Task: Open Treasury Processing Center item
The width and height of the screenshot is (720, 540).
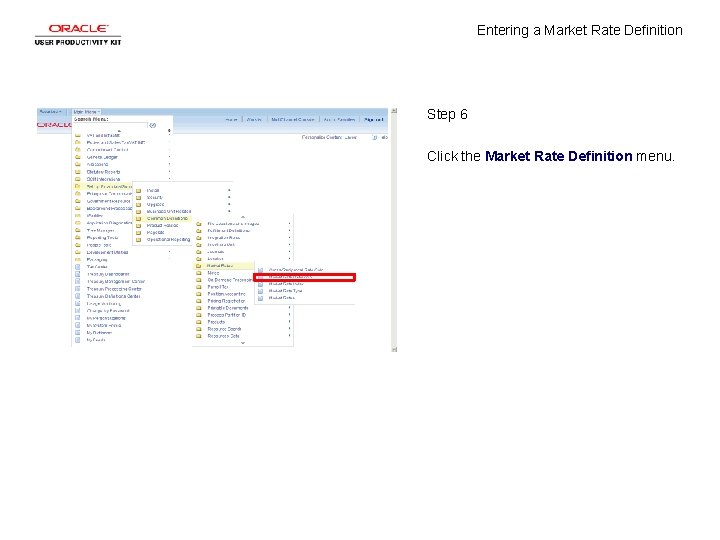Action: (x=114, y=289)
